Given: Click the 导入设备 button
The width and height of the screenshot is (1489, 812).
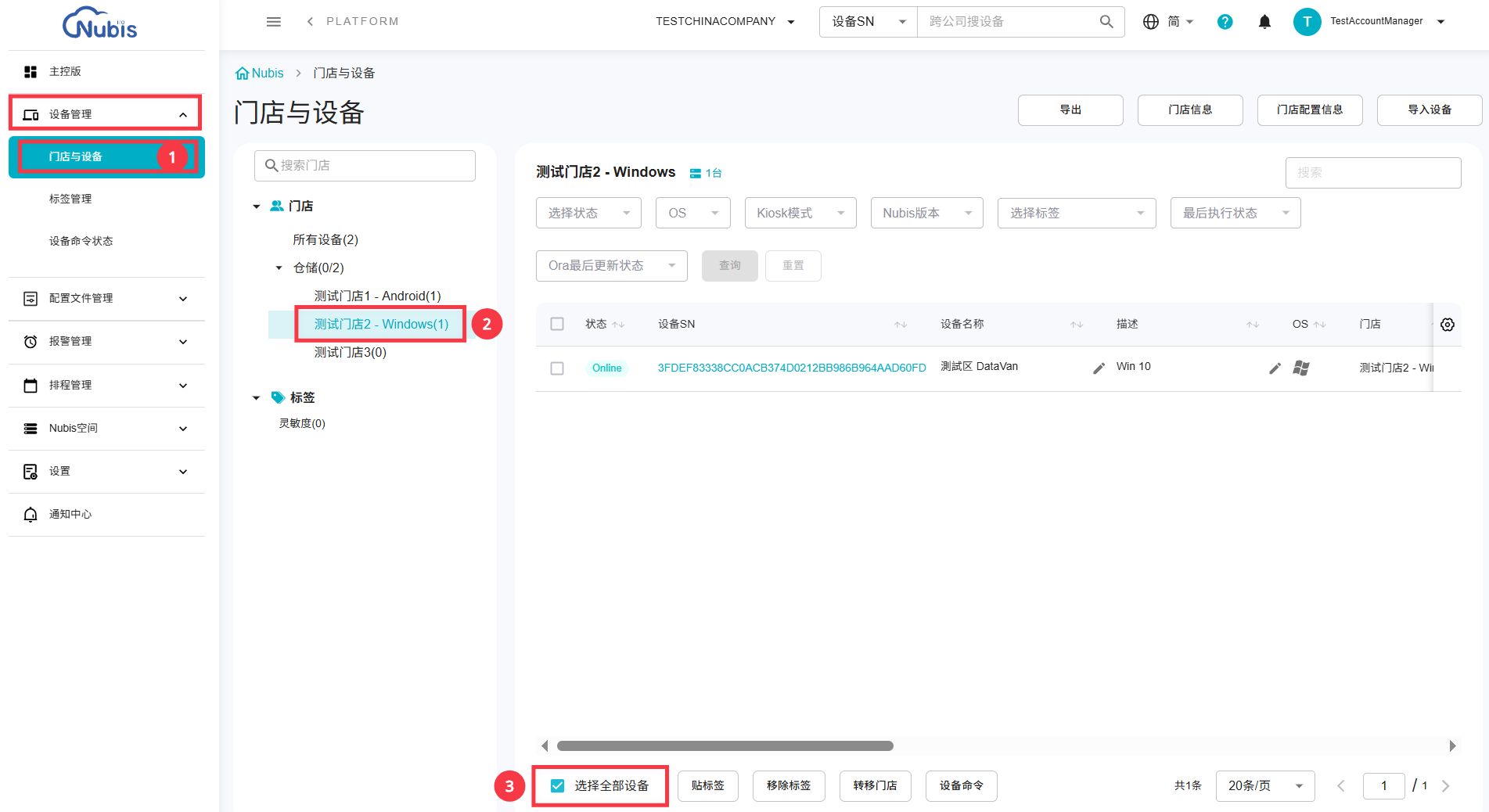Looking at the screenshot, I should click(1430, 110).
